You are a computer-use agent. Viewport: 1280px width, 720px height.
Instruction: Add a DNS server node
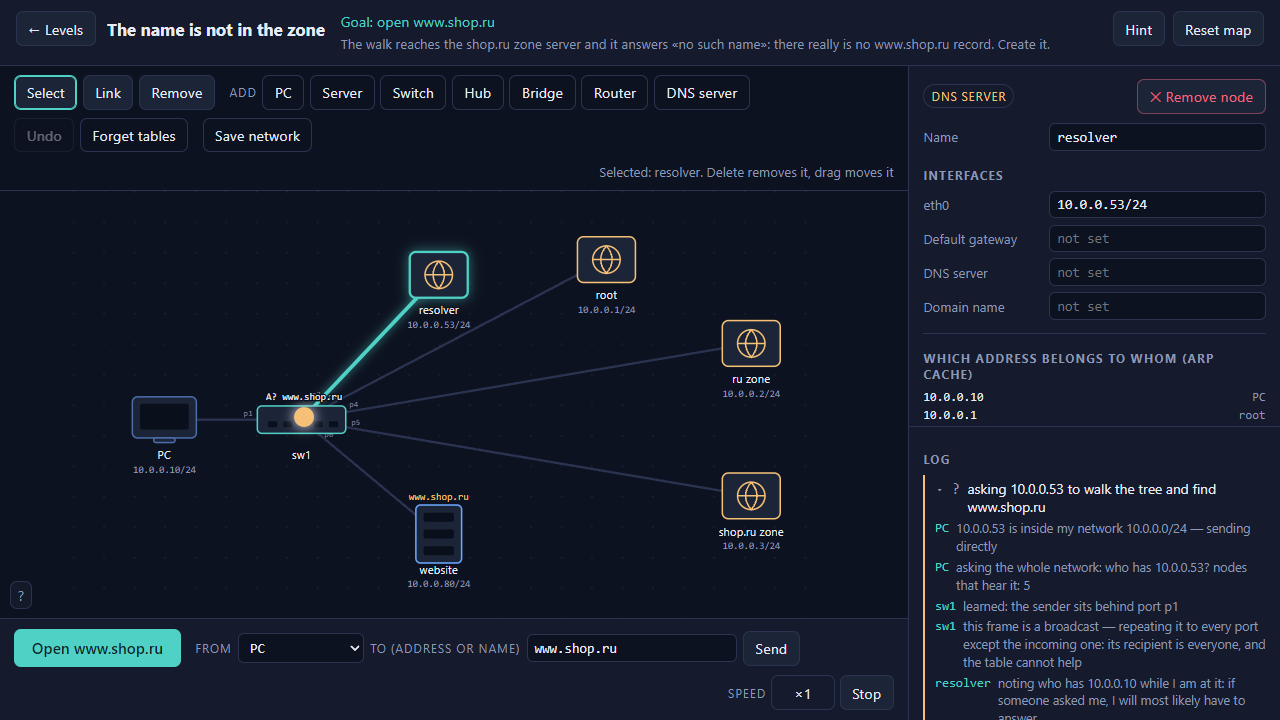(x=702, y=93)
